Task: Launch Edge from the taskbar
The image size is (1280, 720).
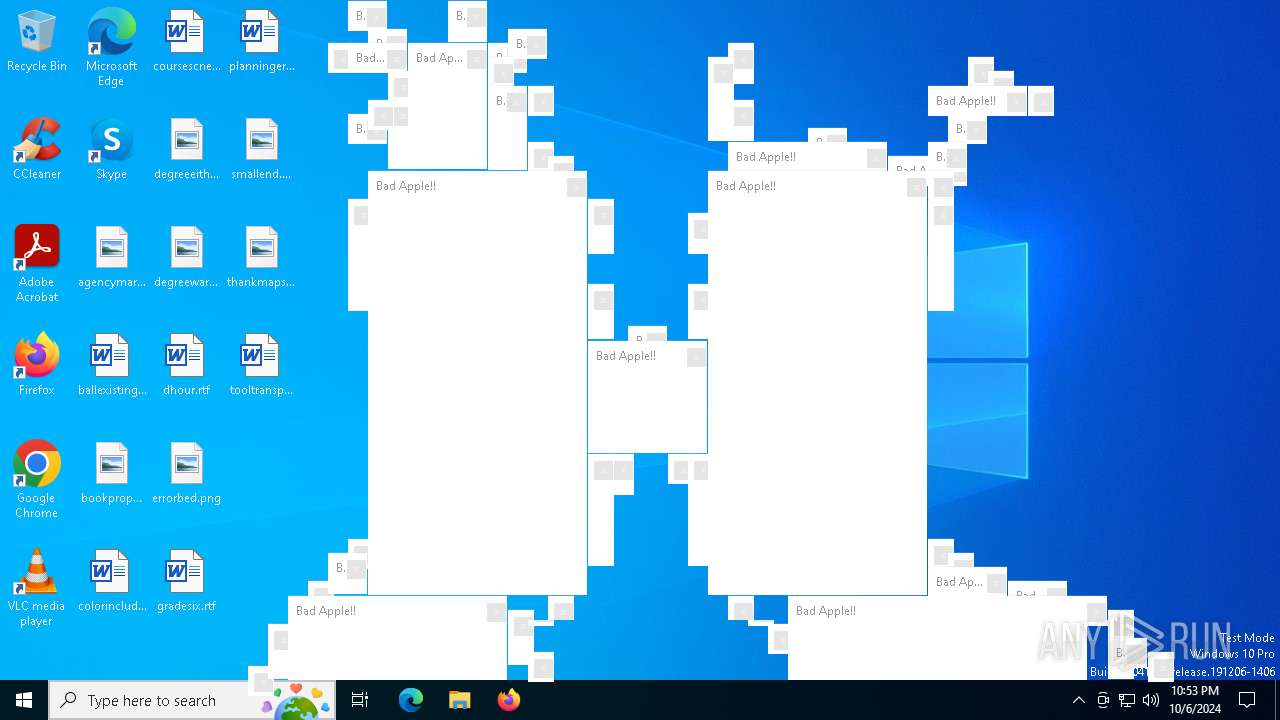Action: tap(411, 700)
